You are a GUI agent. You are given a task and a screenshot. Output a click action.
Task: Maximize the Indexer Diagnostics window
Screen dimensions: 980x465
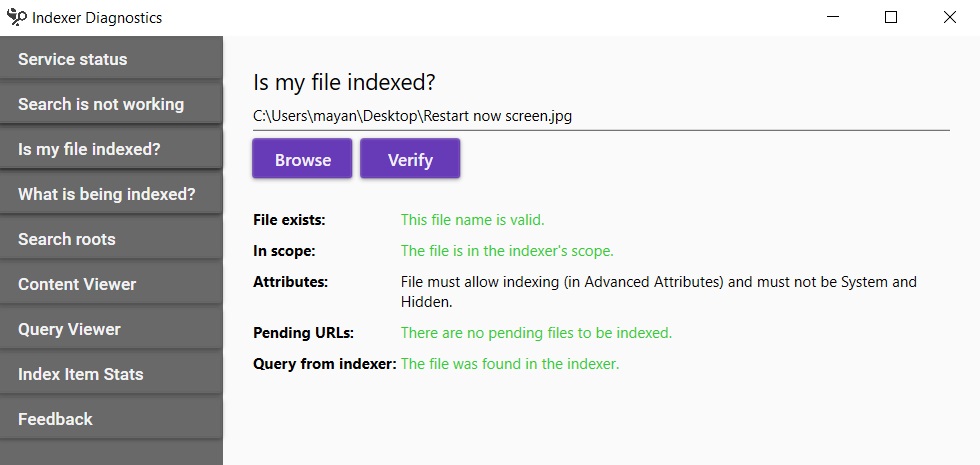pyautogui.click(x=891, y=18)
